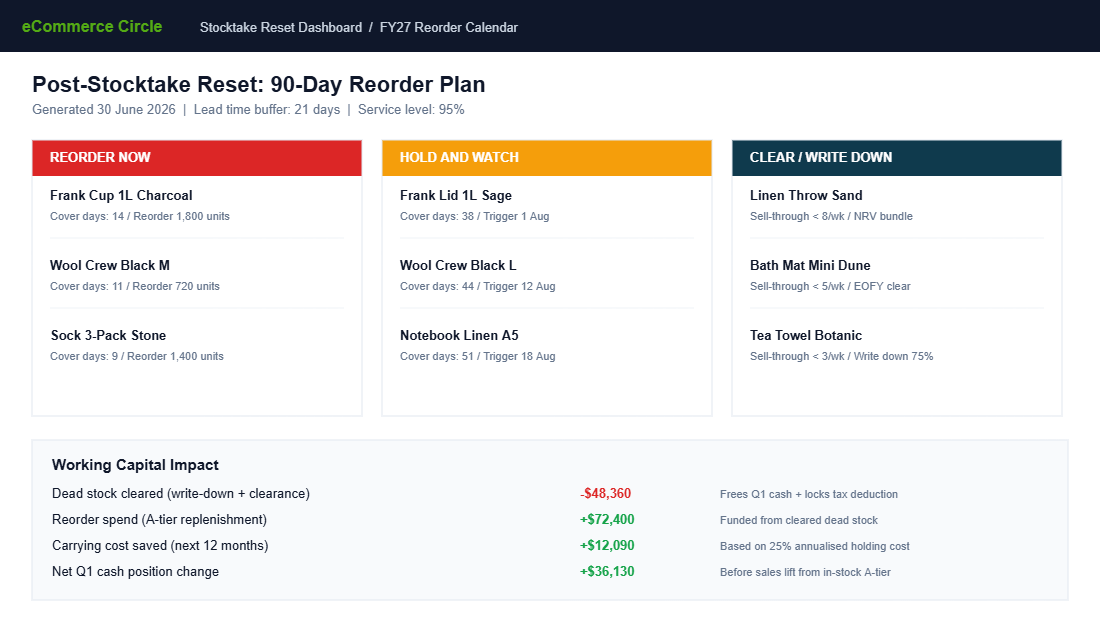Click Based on 25% annualised holding cost

pos(814,547)
